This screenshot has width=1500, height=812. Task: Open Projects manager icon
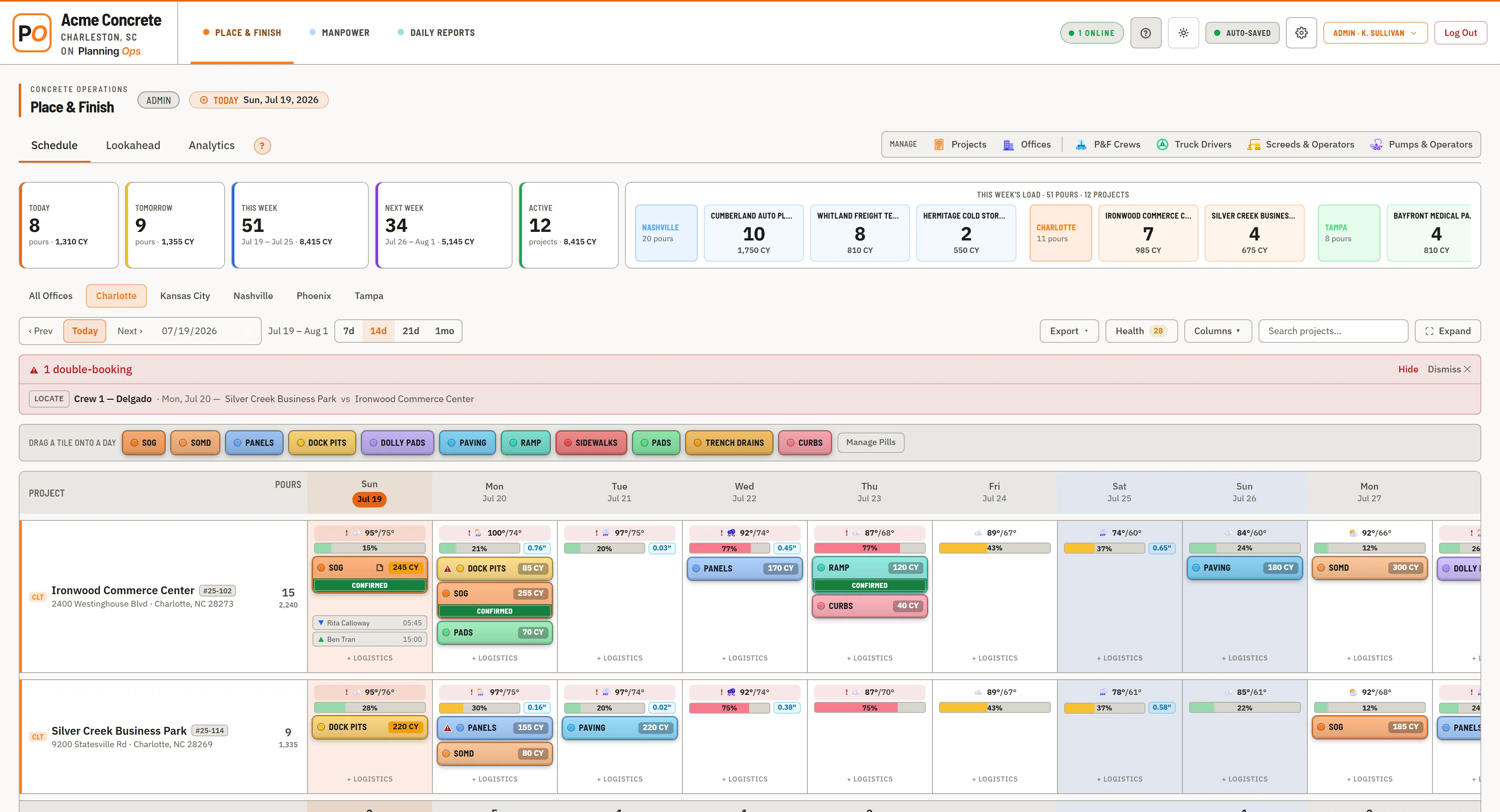pos(939,144)
